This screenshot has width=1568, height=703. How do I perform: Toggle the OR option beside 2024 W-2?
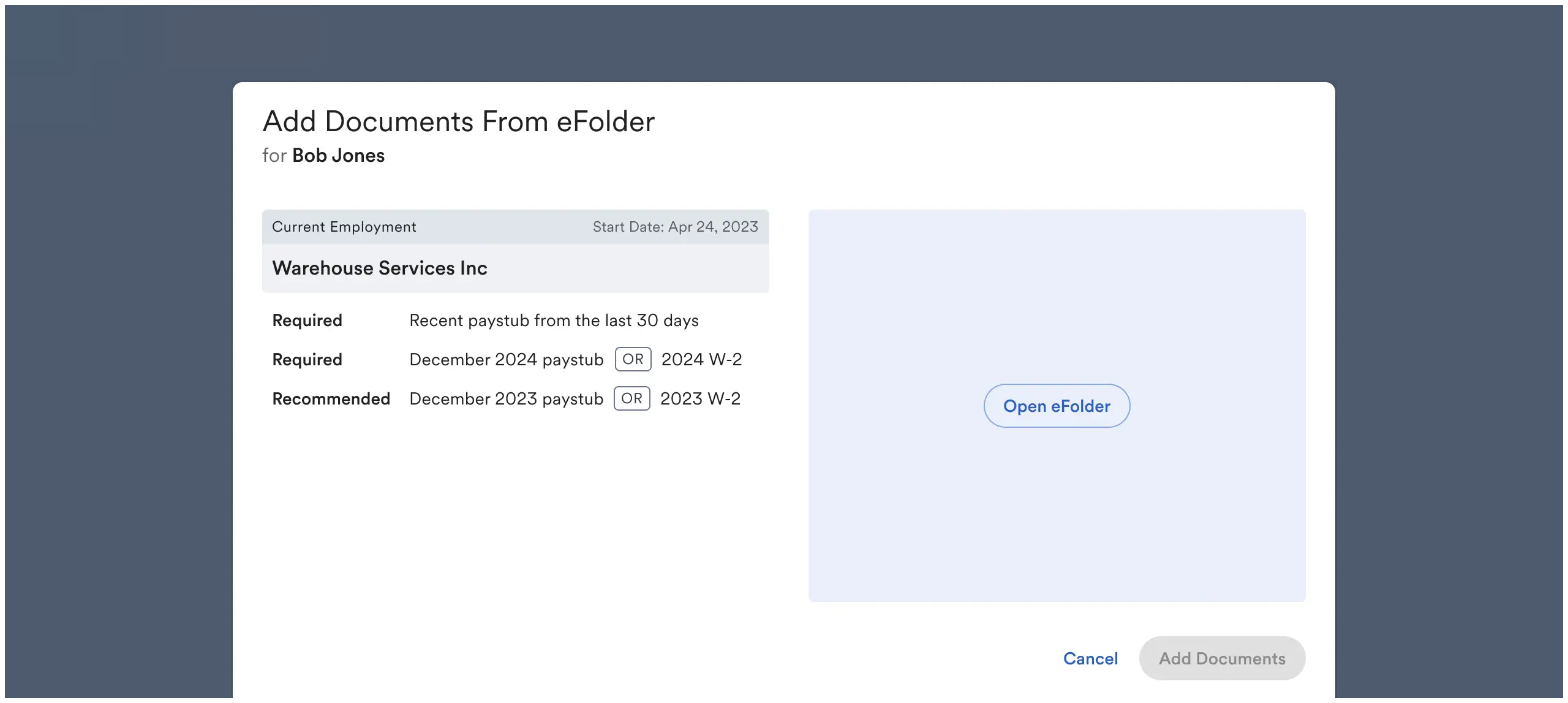(x=633, y=359)
